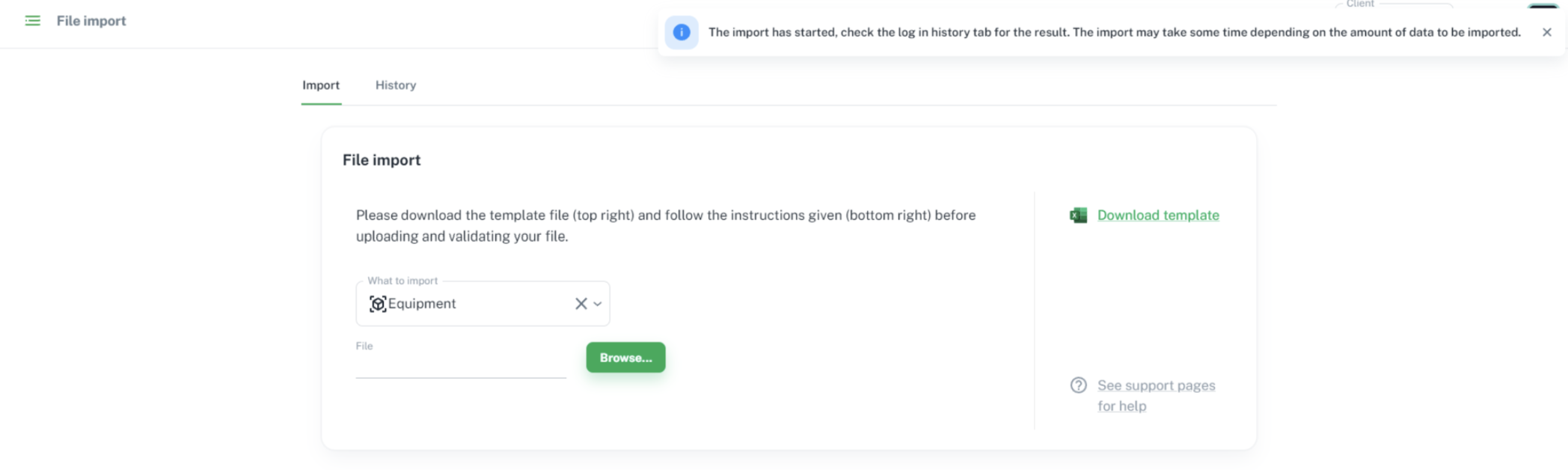Viewport: 1568px width, 470px height.
Task: Select the Import tab
Action: coord(321,85)
